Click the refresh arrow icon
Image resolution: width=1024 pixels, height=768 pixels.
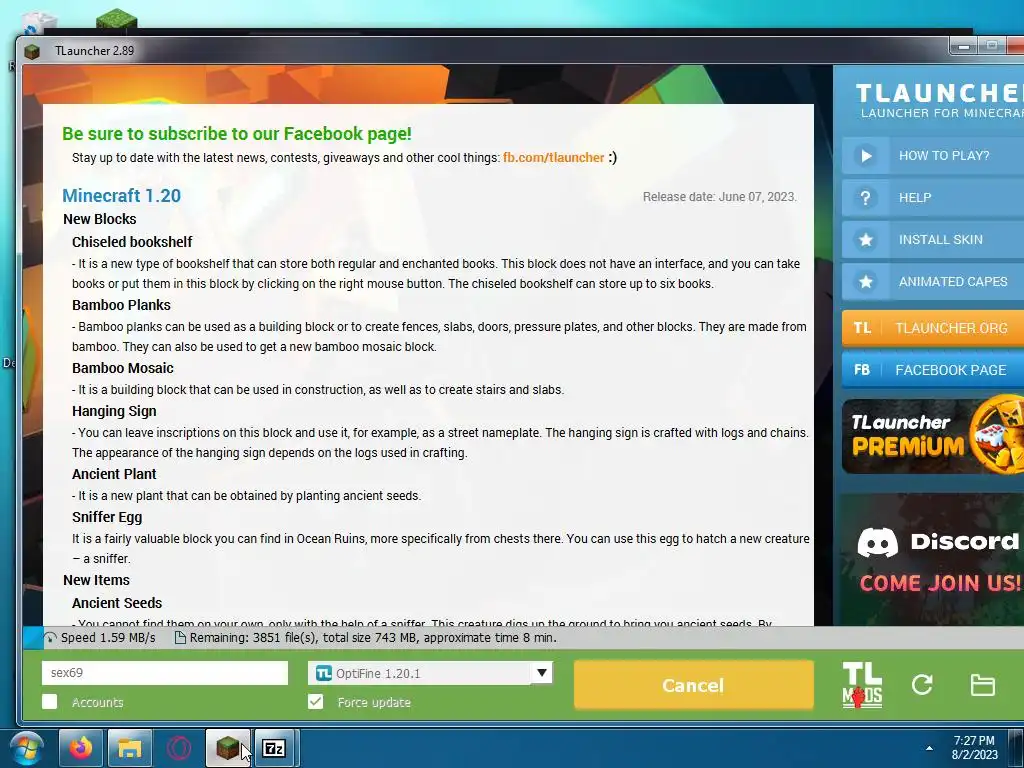tap(922, 684)
